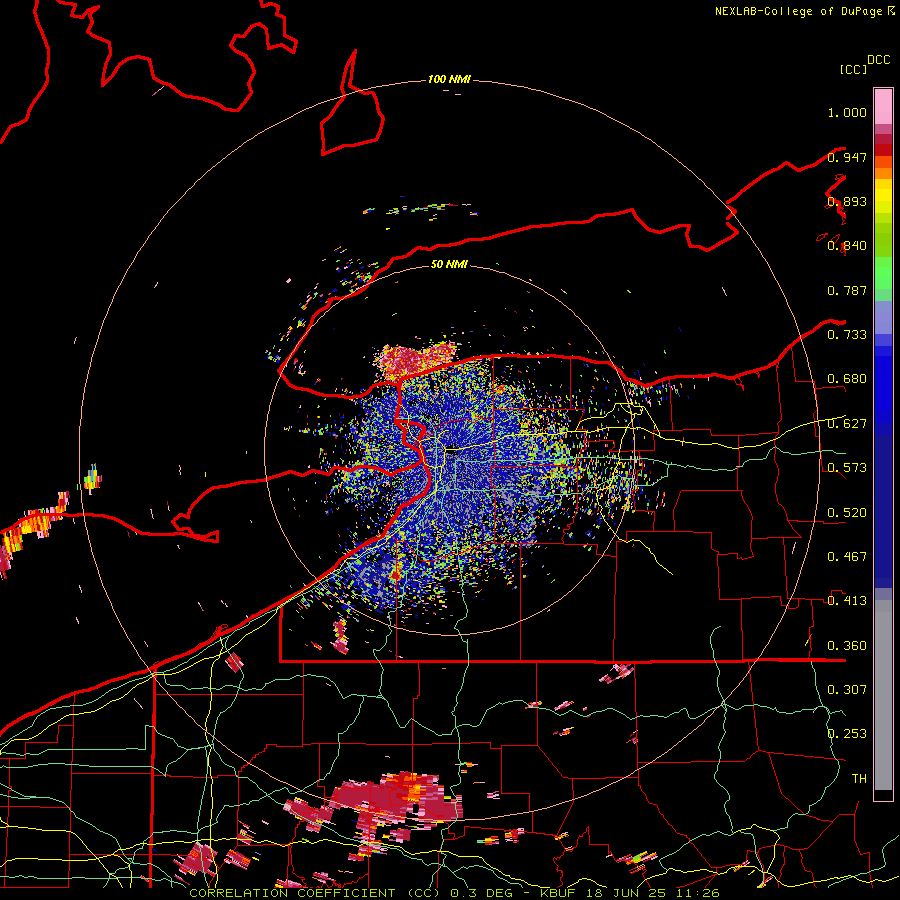Click the DCC label above the color bar
This screenshot has width=900, height=900.
tap(879, 60)
